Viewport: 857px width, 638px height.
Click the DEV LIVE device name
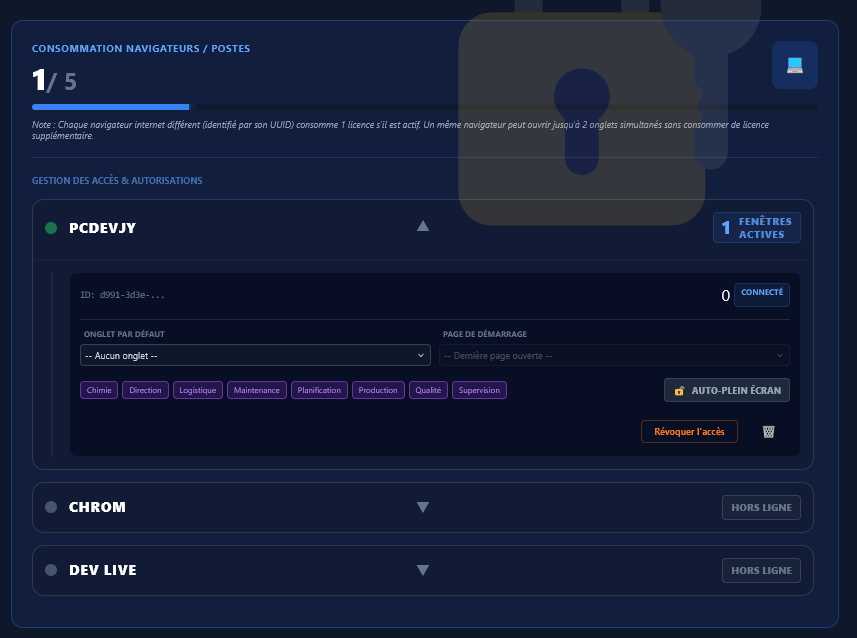point(103,570)
